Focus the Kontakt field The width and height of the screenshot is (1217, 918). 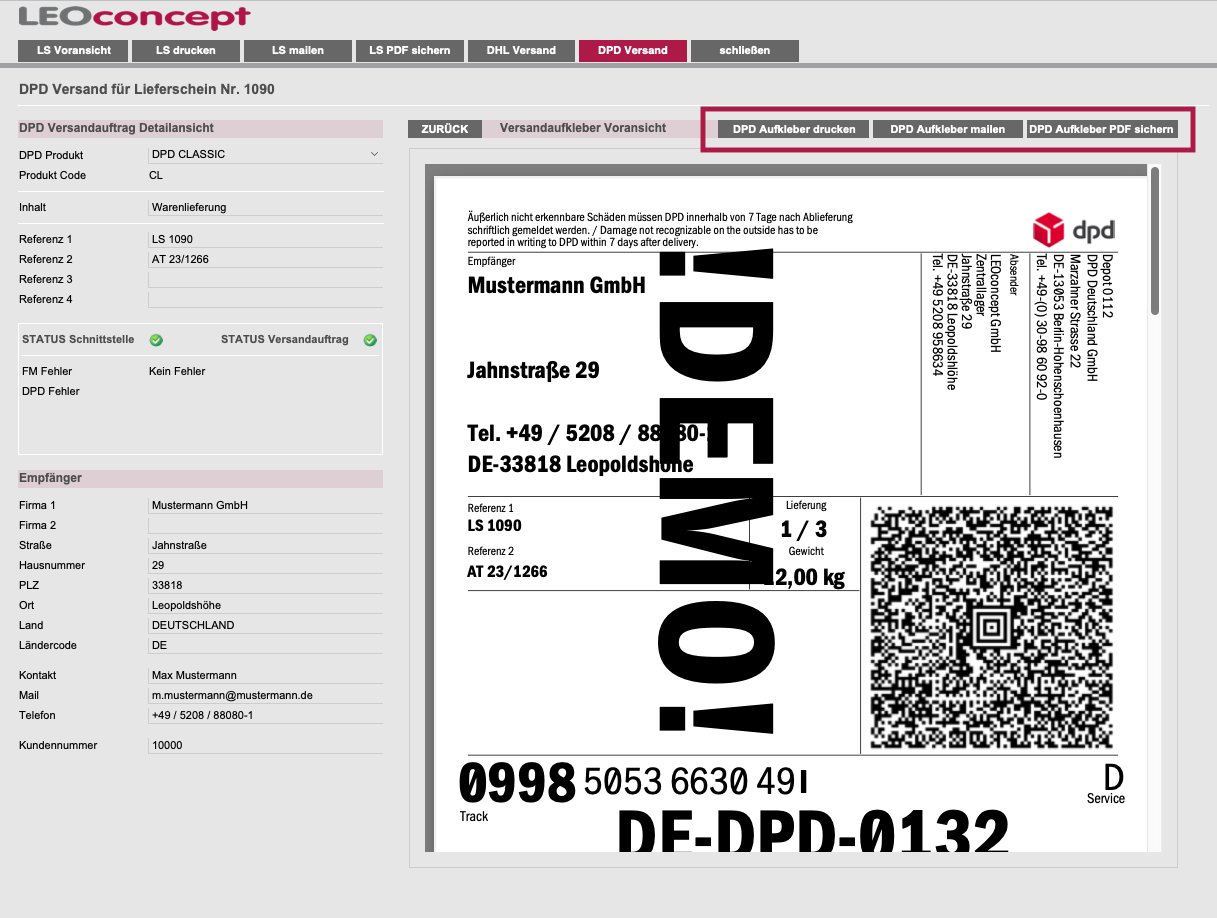pos(265,675)
